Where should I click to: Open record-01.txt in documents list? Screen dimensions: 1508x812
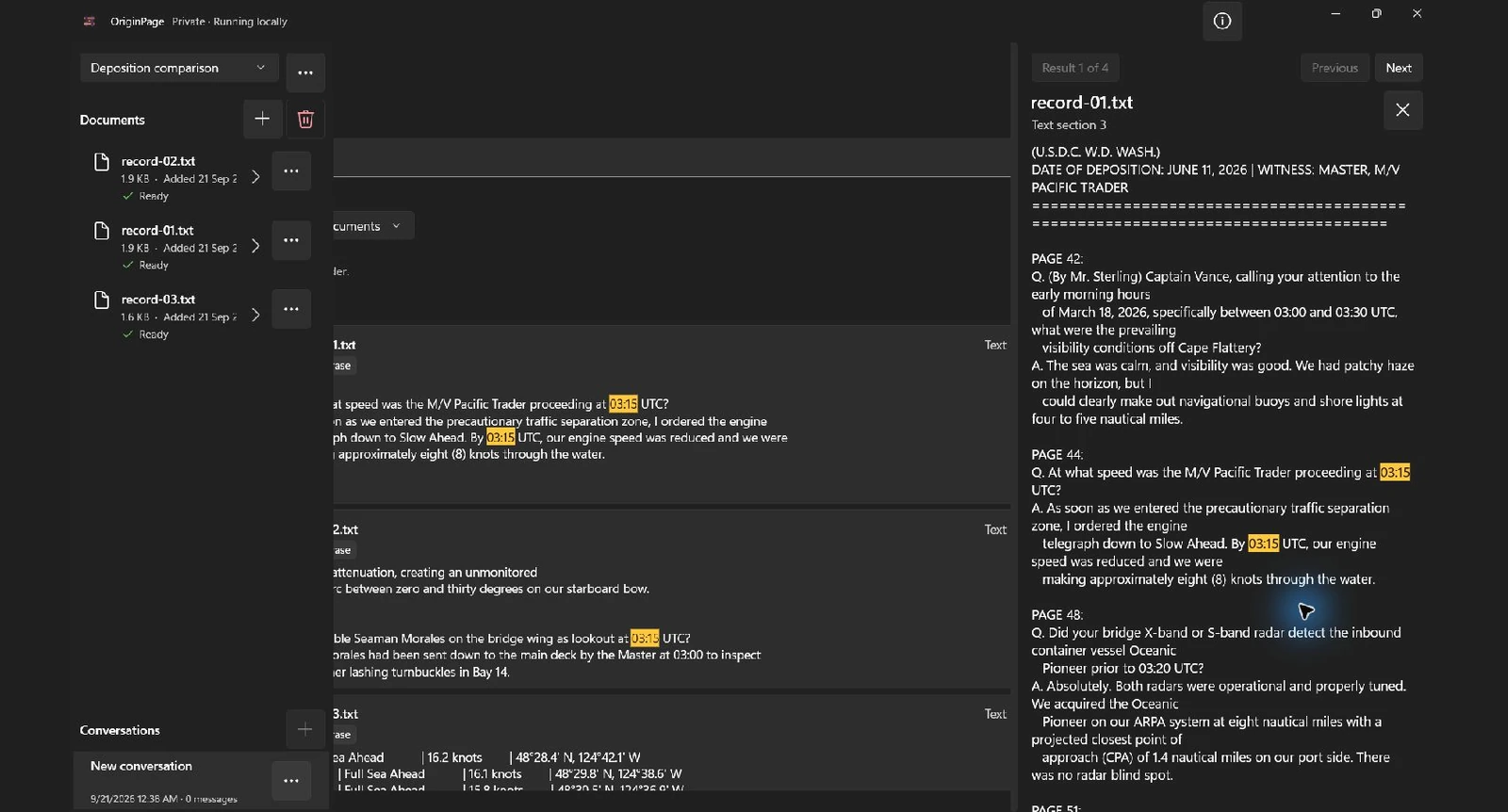coord(179,247)
